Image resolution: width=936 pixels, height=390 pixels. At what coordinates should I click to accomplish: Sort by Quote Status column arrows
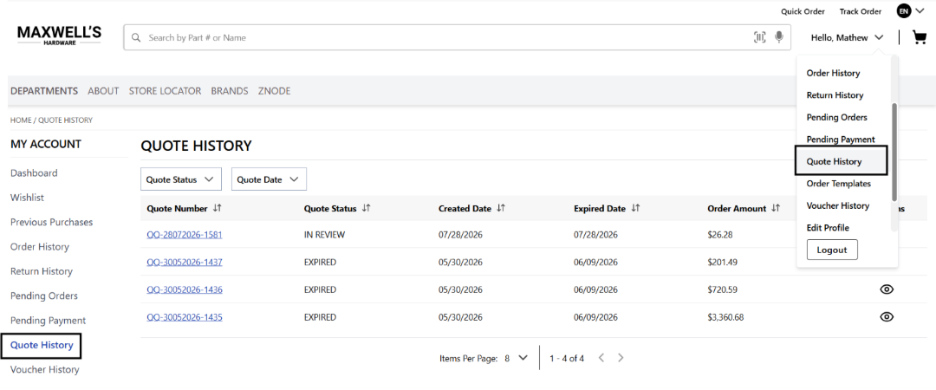pyautogui.click(x=366, y=208)
